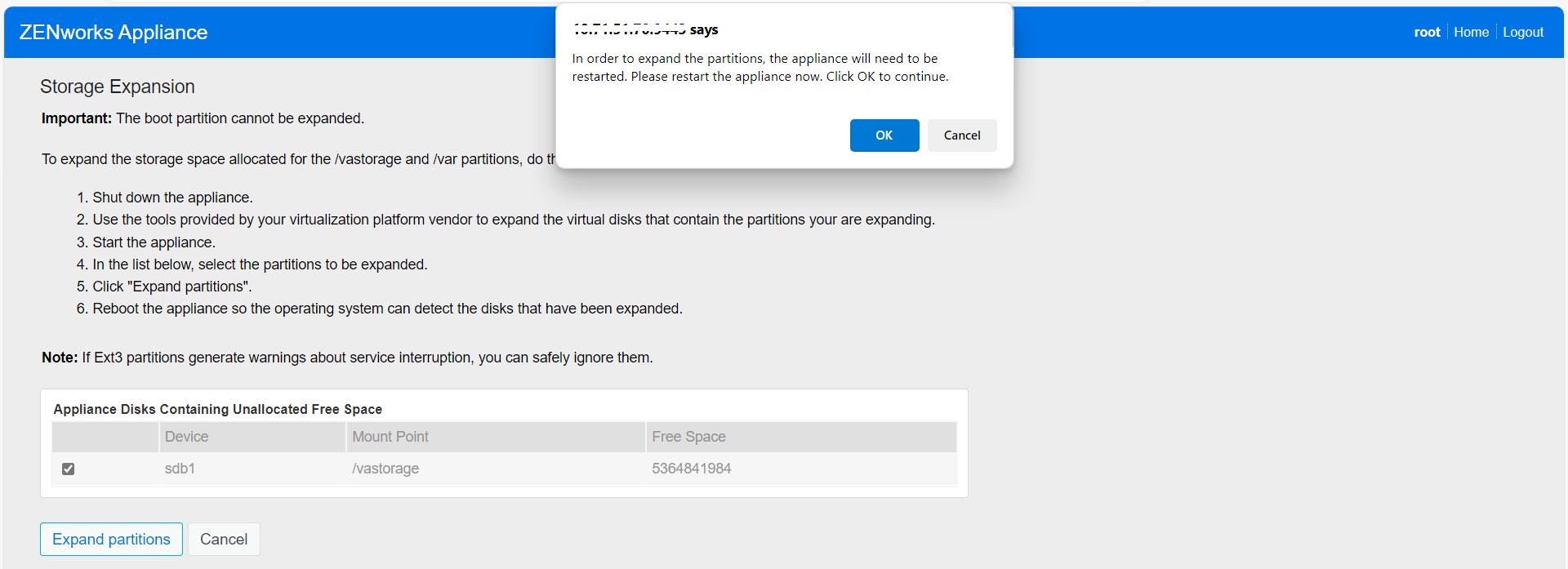This screenshot has height=569, width=1568.
Task: Click the dialog's 'says' title text
Action: tap(703, 30)
